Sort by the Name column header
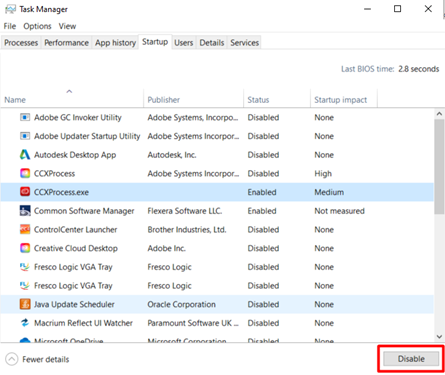445x375 pixels. pos(72,98)
